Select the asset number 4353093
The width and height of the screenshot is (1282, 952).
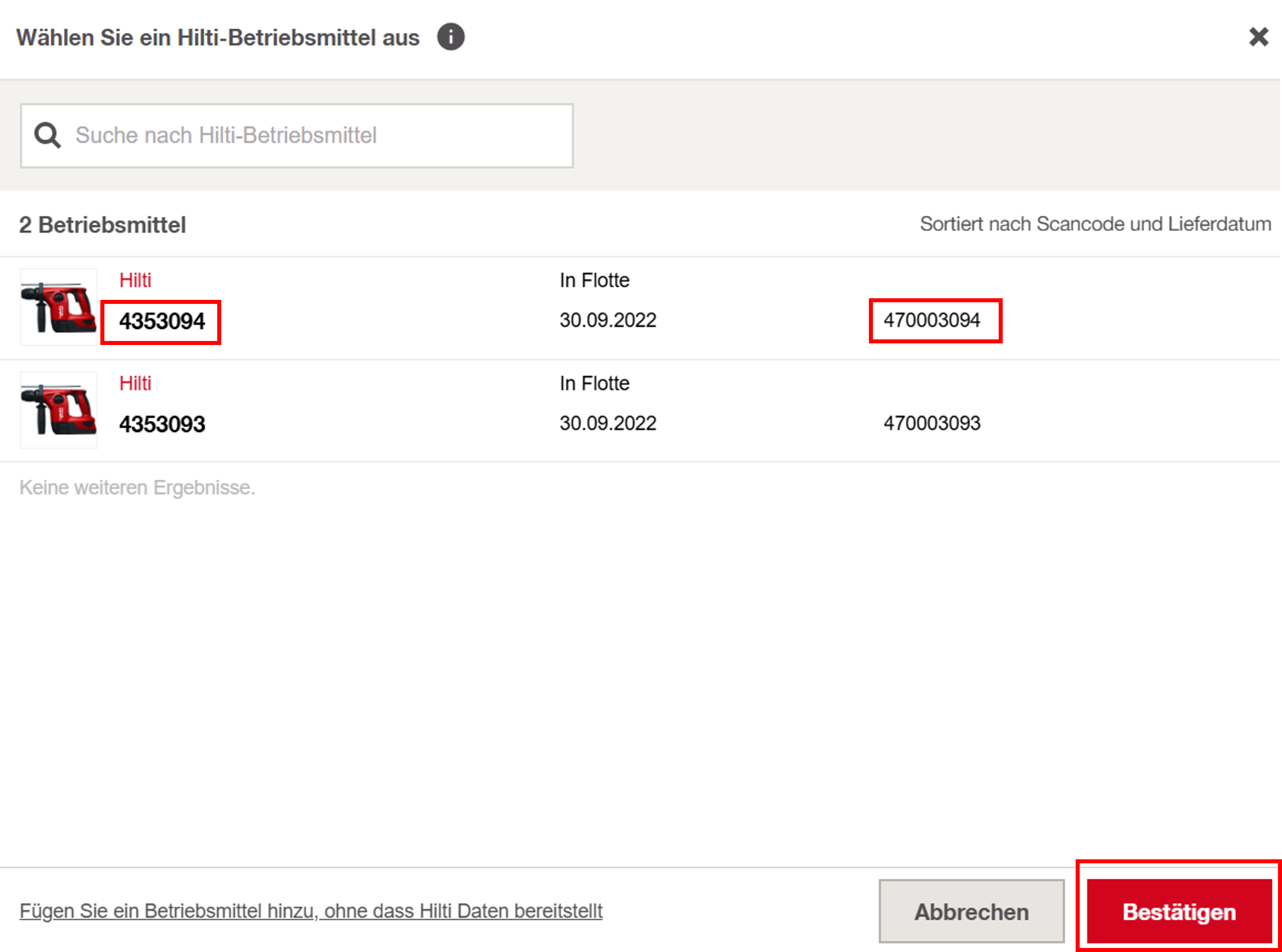(162, 425)
